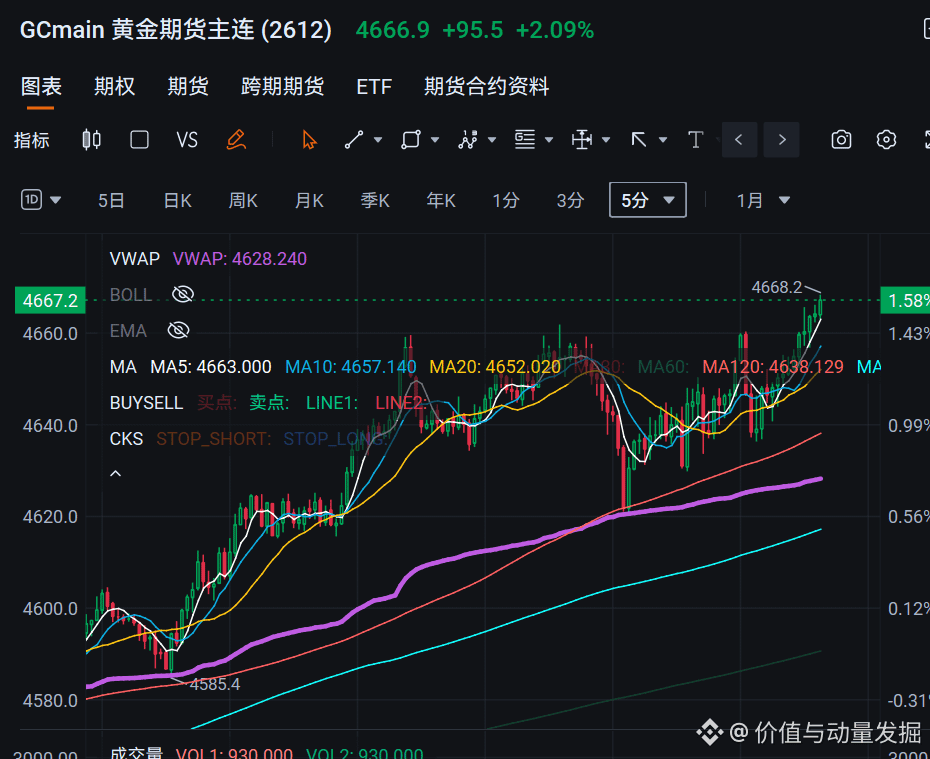
Task: Select the 年K timeframe
Action: click(441, 200)
